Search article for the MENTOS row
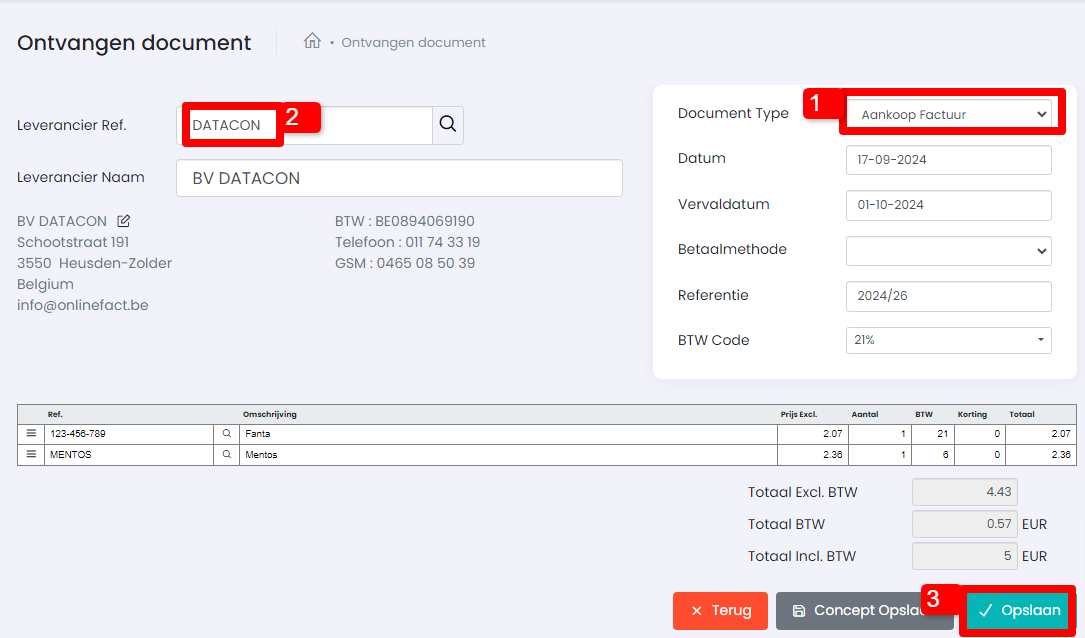 click(x=226, y=455)
